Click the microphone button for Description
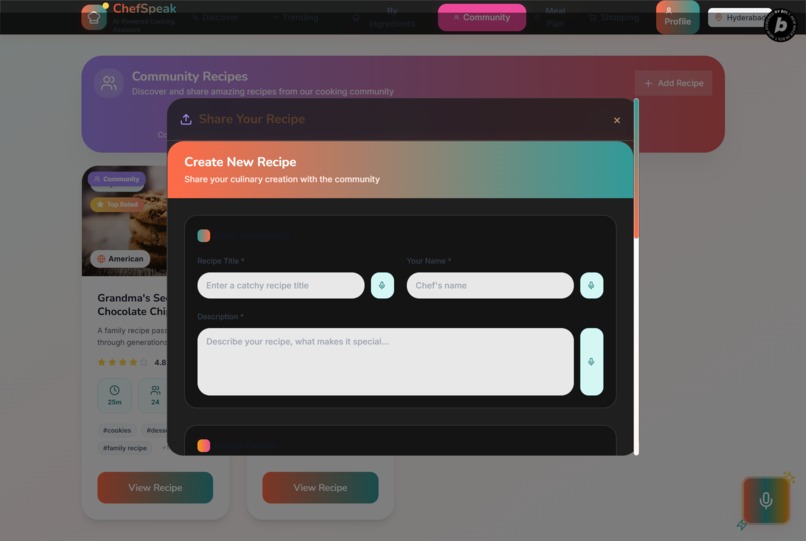Image resolution: width=806 pixels, height=541 pixels. tap(592, 362)
